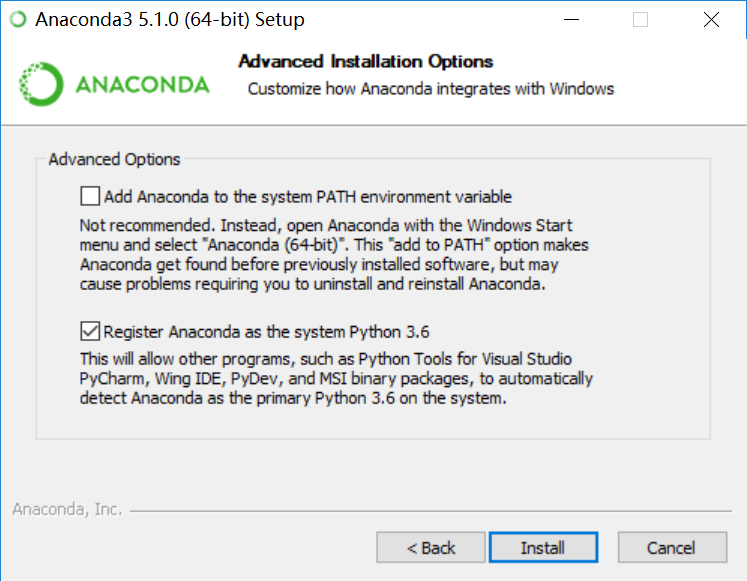Start installation with the Install button
The width and height of the screenshot is (747, 581).
tap(543, 548)
